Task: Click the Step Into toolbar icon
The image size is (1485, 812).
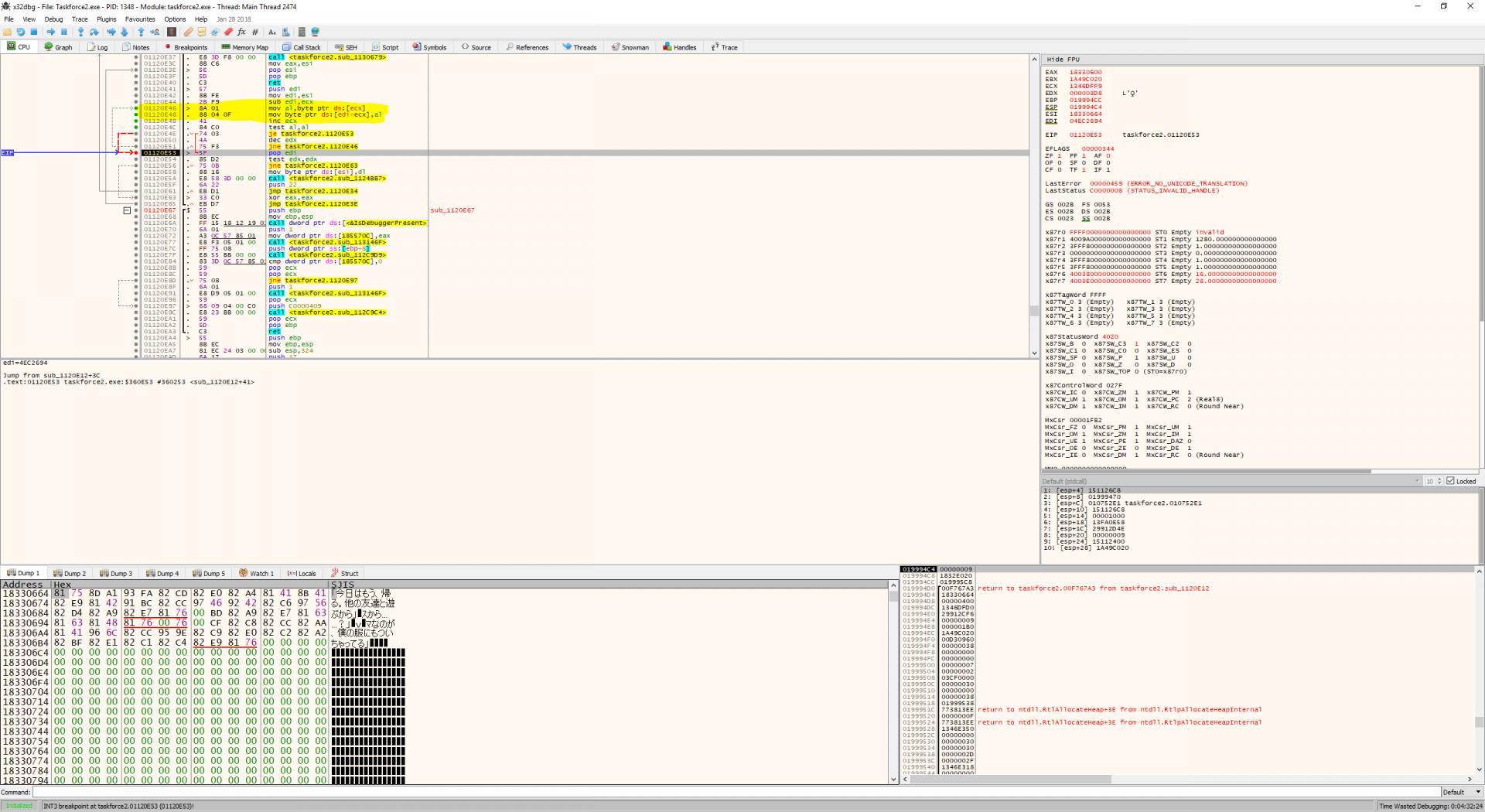Action: tap(80, 32)
